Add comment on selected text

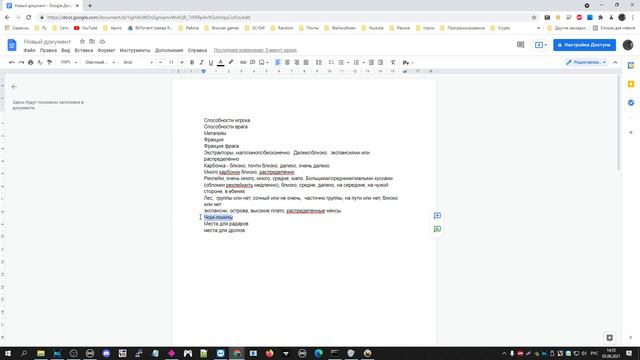click(437, 216)
